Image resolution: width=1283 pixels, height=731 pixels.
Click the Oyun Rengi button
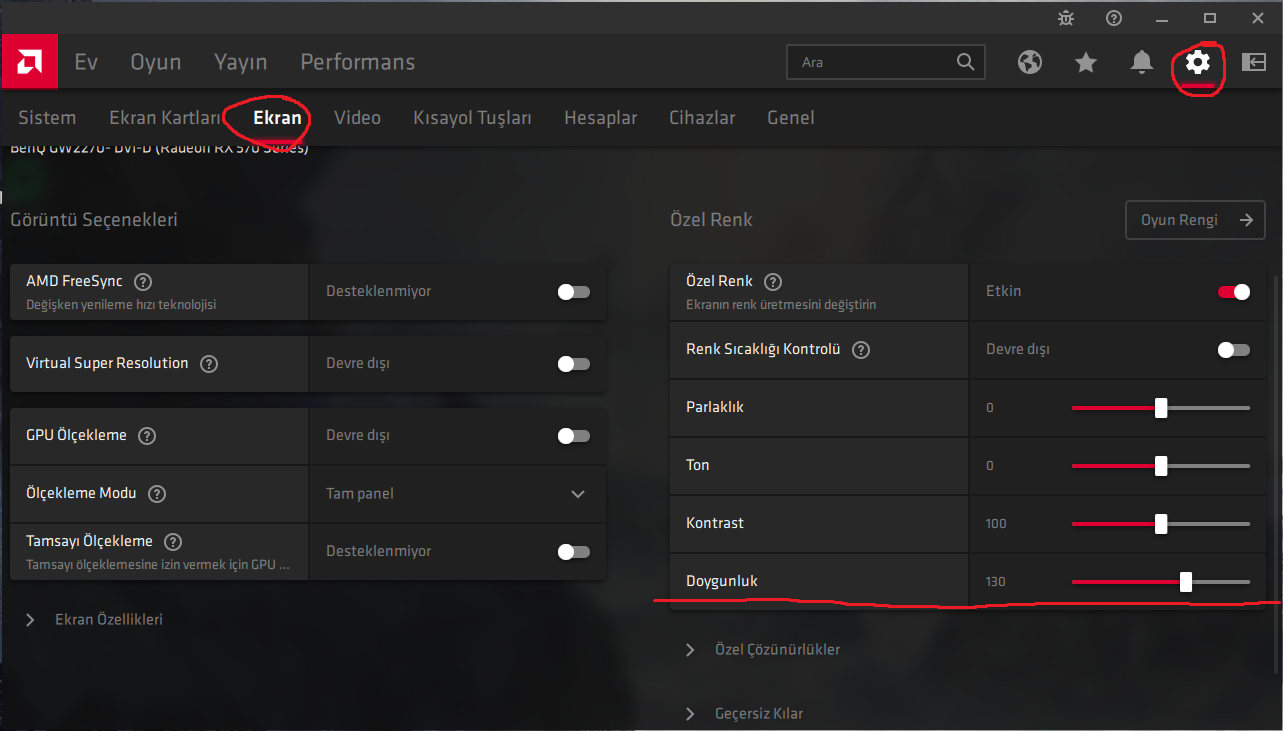pyautogui.click(x=1196, y=220)
